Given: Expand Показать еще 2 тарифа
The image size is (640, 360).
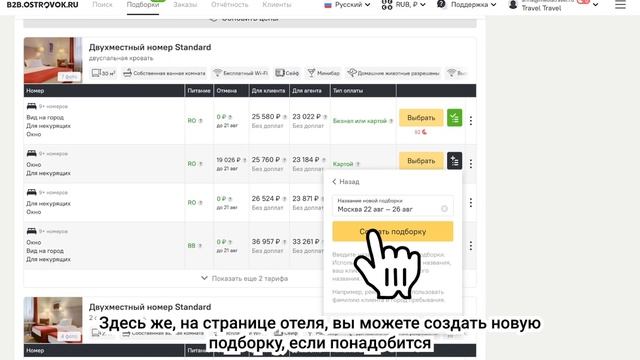Looking at the screenshot, I should point(244,278).
